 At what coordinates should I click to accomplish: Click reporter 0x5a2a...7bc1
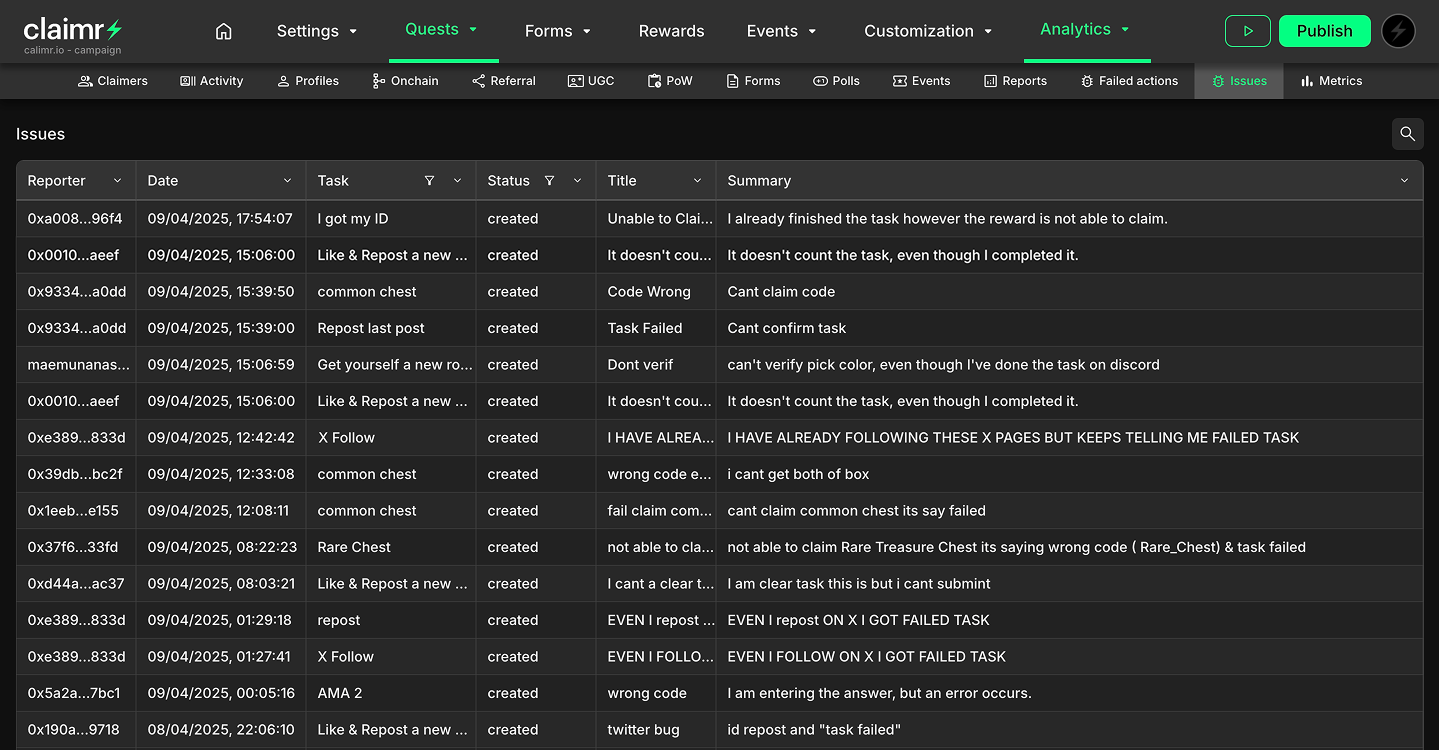pyautogui.click(x=75, y=693)
